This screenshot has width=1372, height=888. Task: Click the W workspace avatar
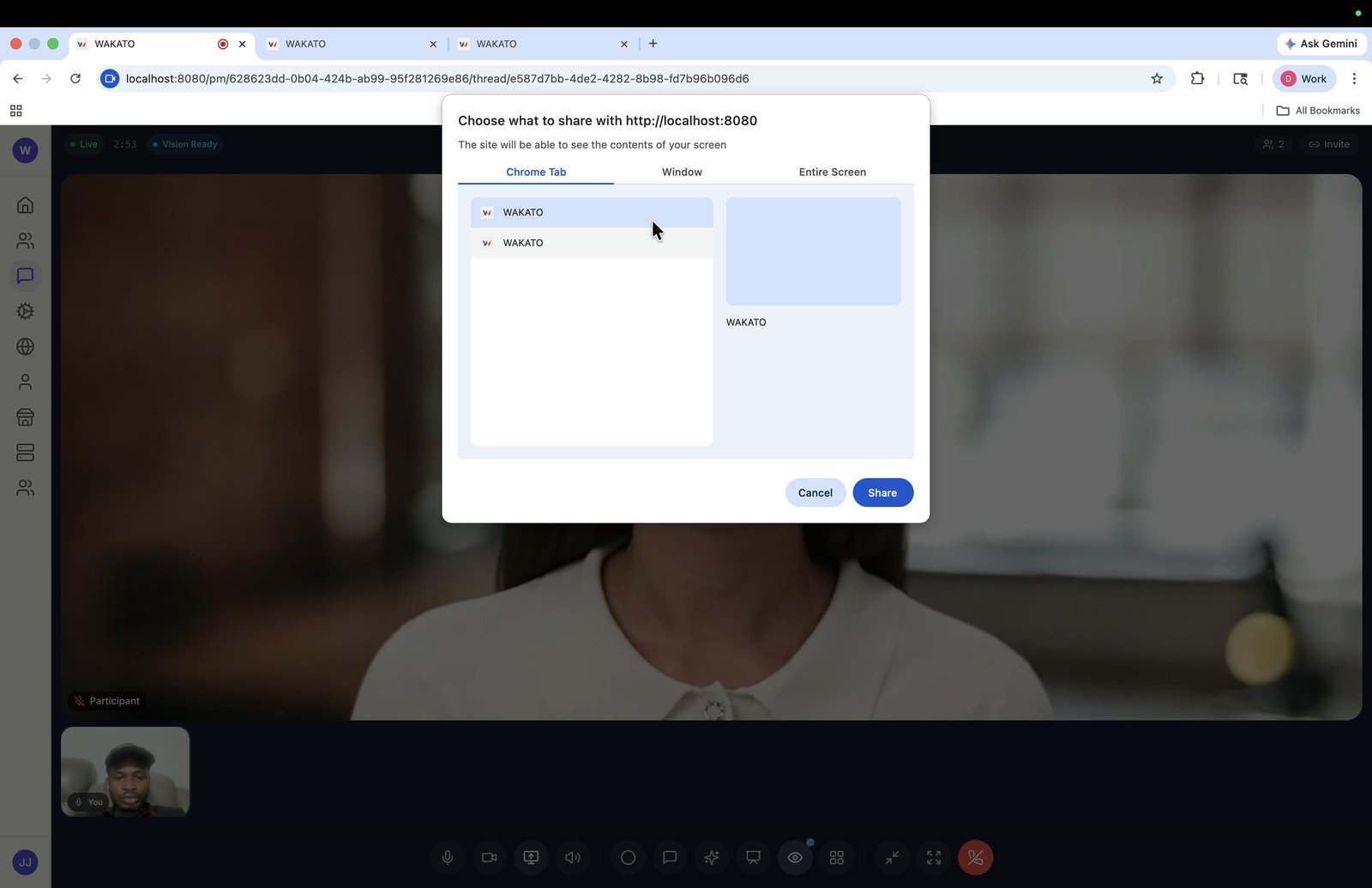point(25,150)
